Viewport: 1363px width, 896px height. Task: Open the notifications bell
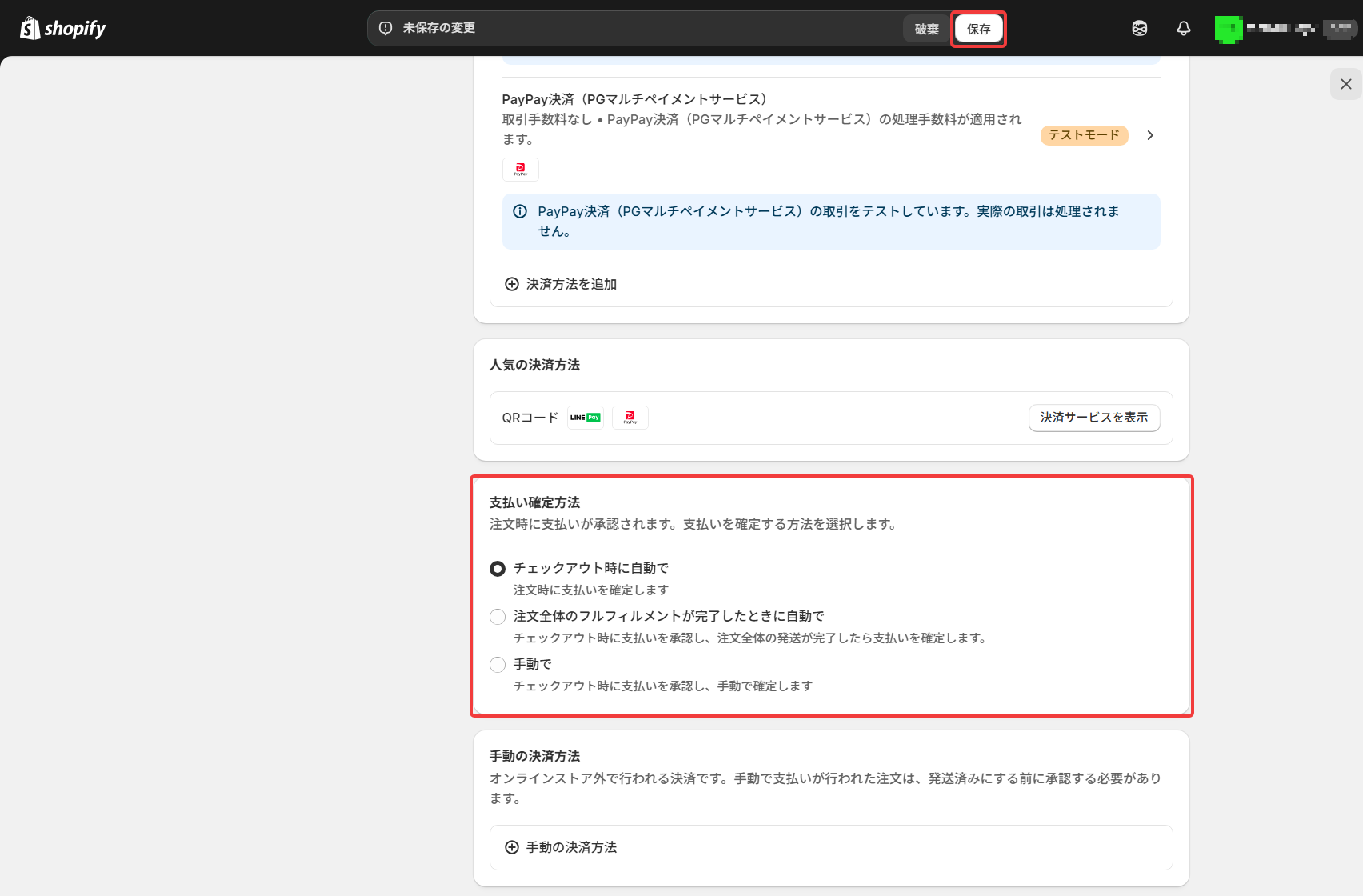tap(1184, 28)
